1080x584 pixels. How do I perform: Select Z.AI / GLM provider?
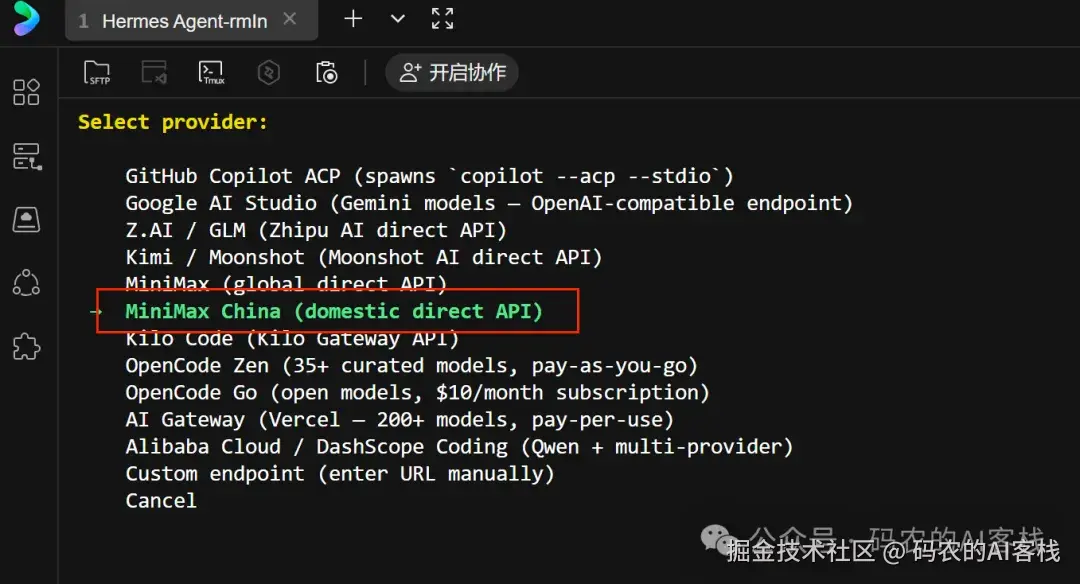315,230
